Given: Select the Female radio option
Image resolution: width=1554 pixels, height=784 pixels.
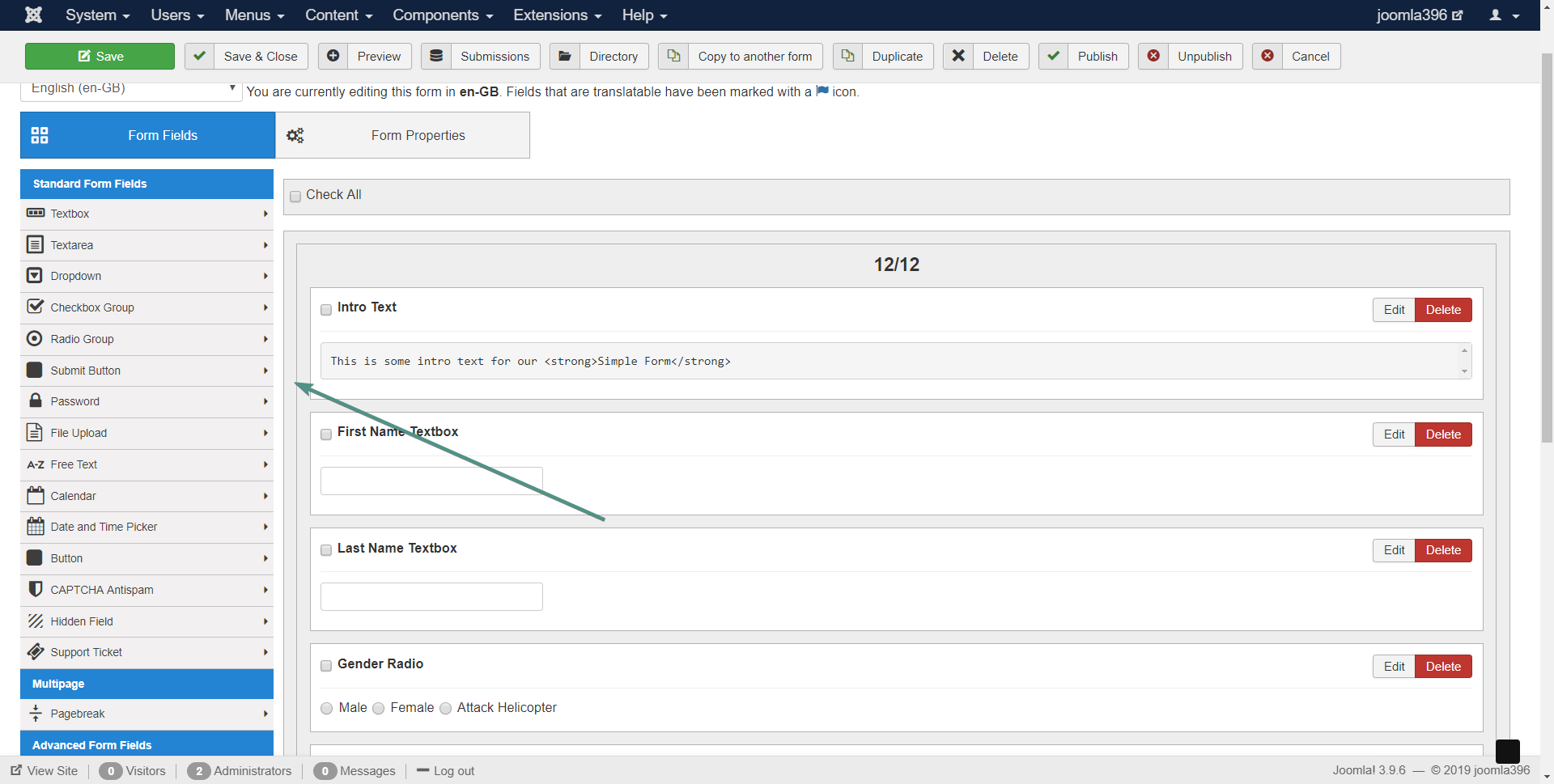Looking at the screenshot, I should point(378,709).
